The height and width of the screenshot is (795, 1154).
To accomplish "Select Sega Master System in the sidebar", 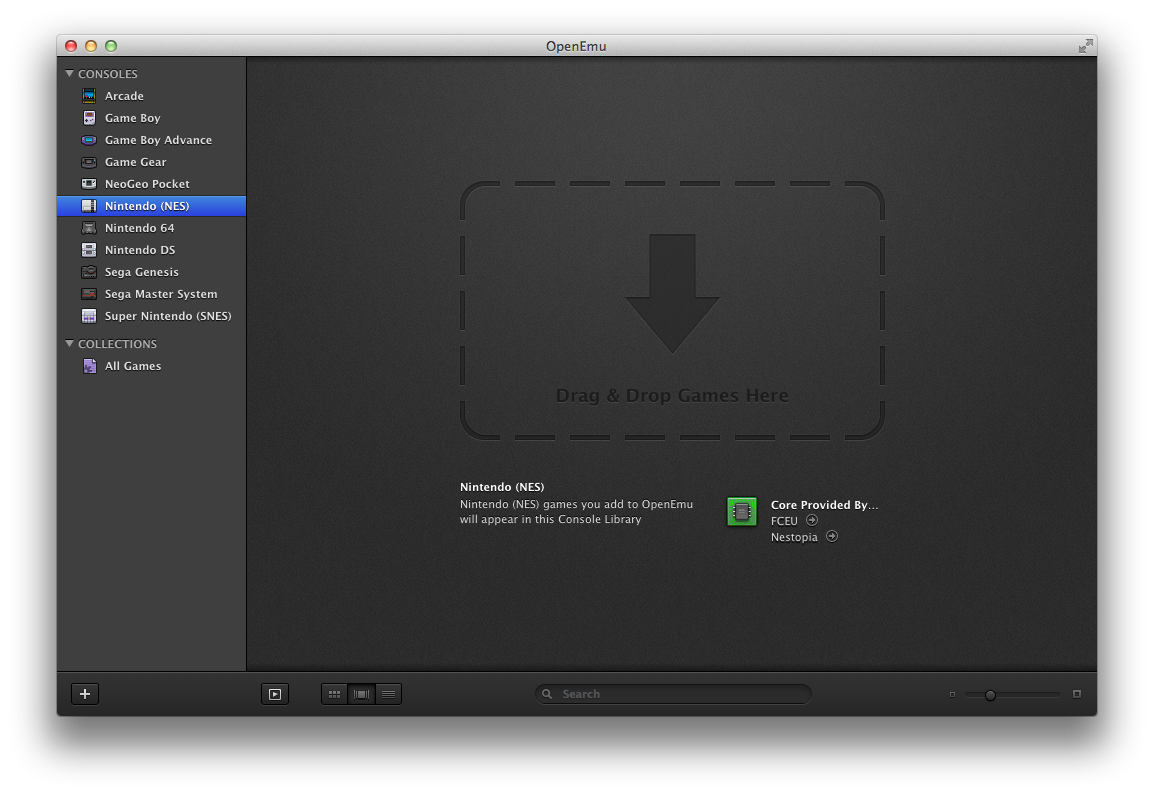I will pos(152,294).
